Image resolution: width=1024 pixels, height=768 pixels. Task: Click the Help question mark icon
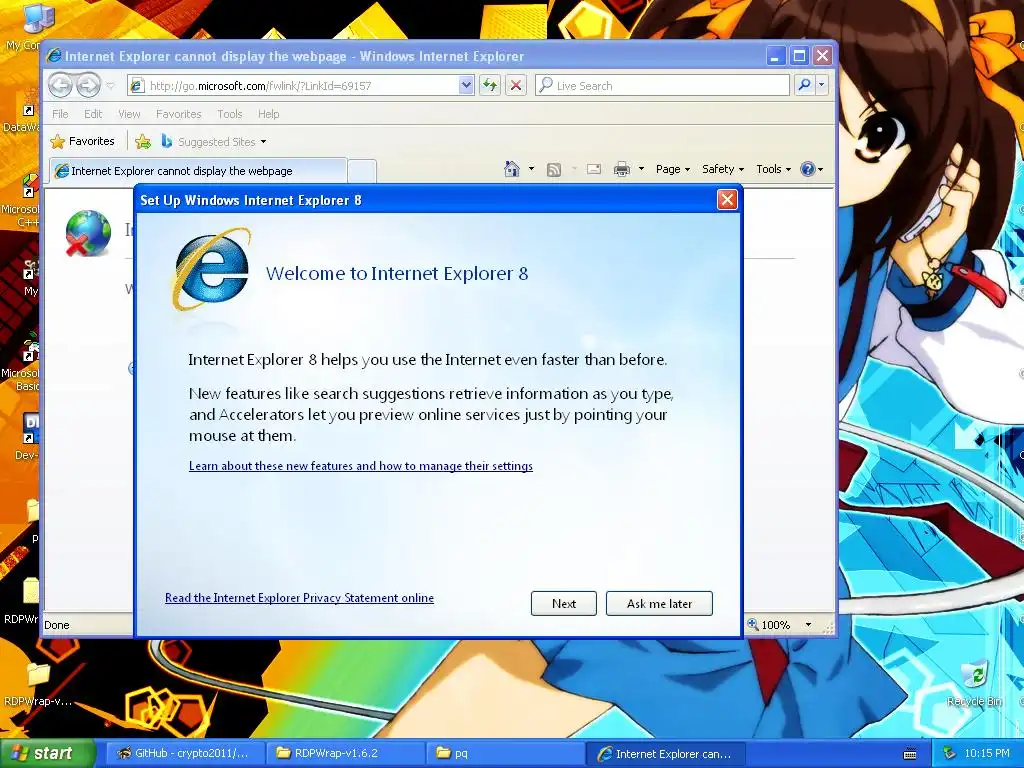tap(808, 169)
